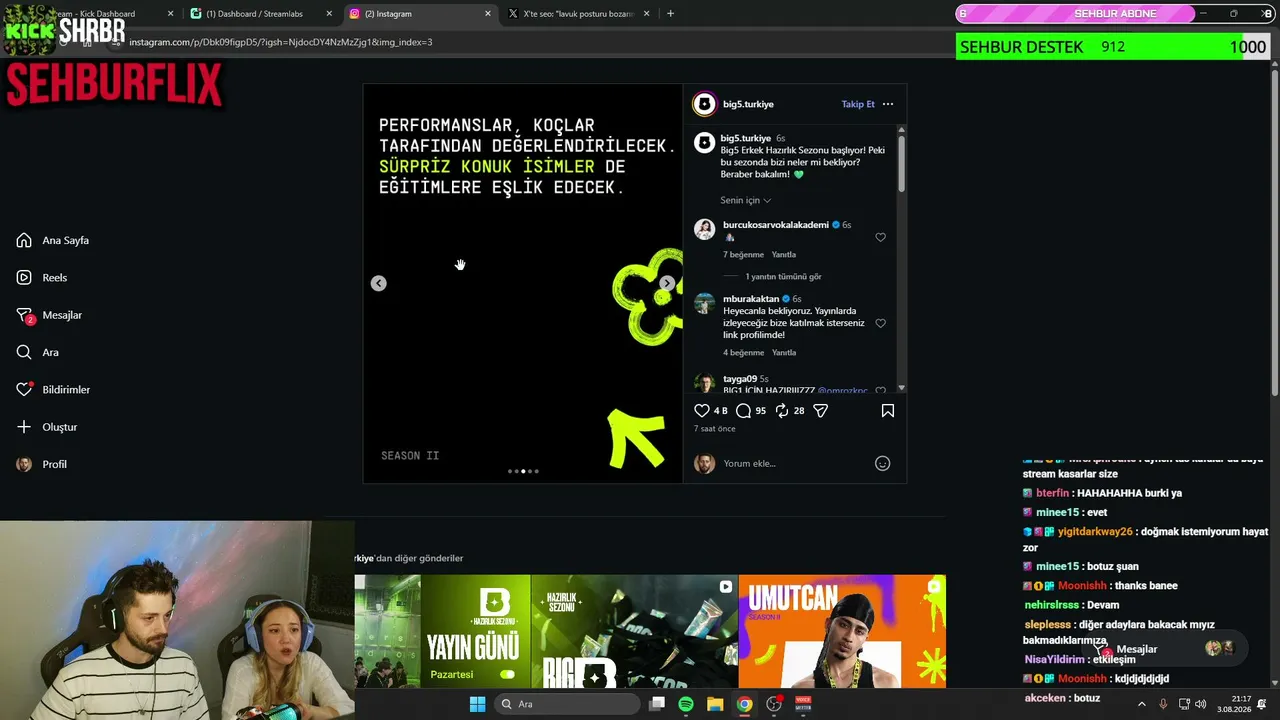View '7 beğenme' likes on burcukosarvokalakademi's comment
The image size is (1280, 720).
[x=743, y=254]
